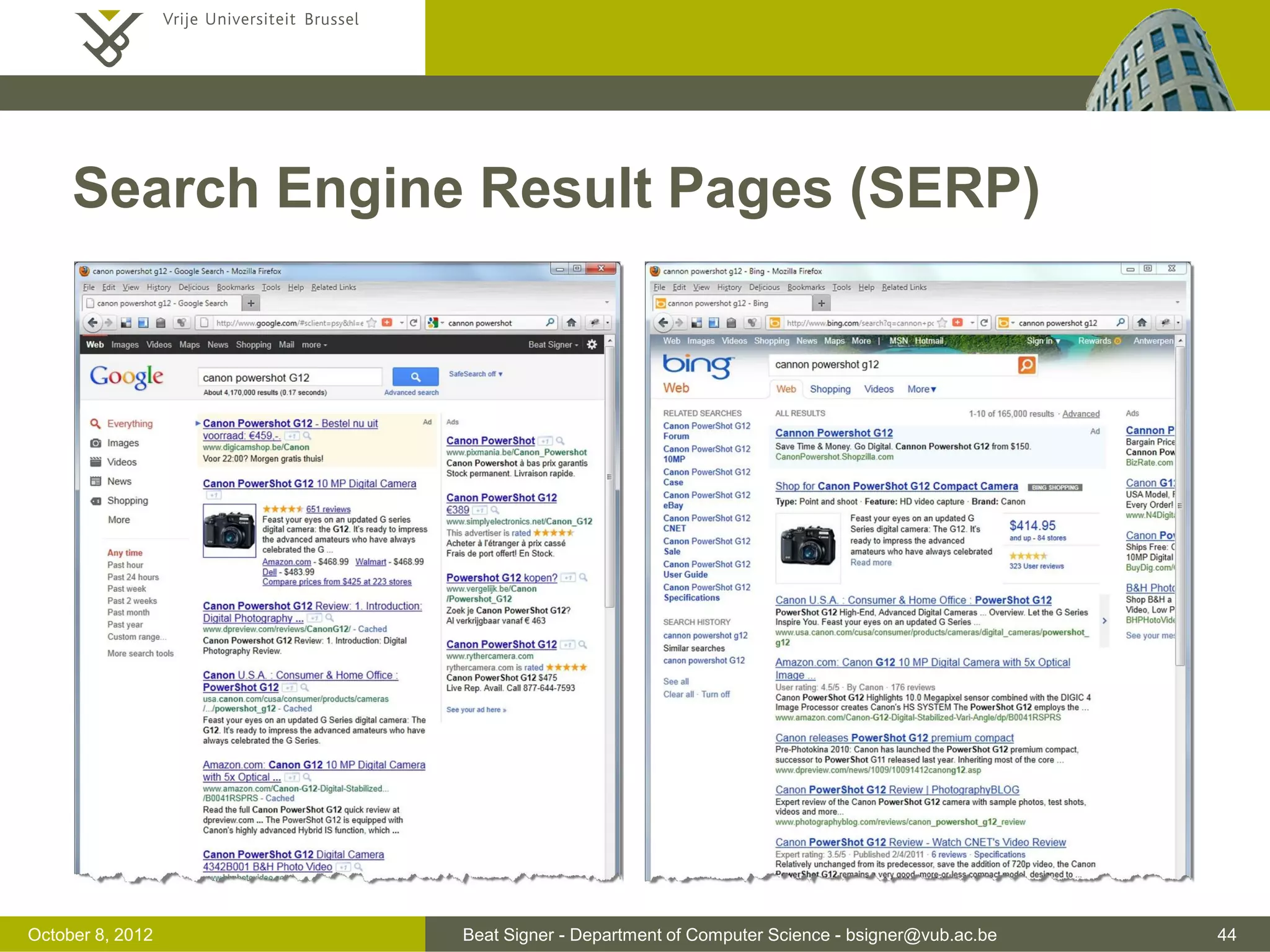This screenshot has width=1270, height=952.
Task: Open address history dropdown in Google window
Action: 402,322
